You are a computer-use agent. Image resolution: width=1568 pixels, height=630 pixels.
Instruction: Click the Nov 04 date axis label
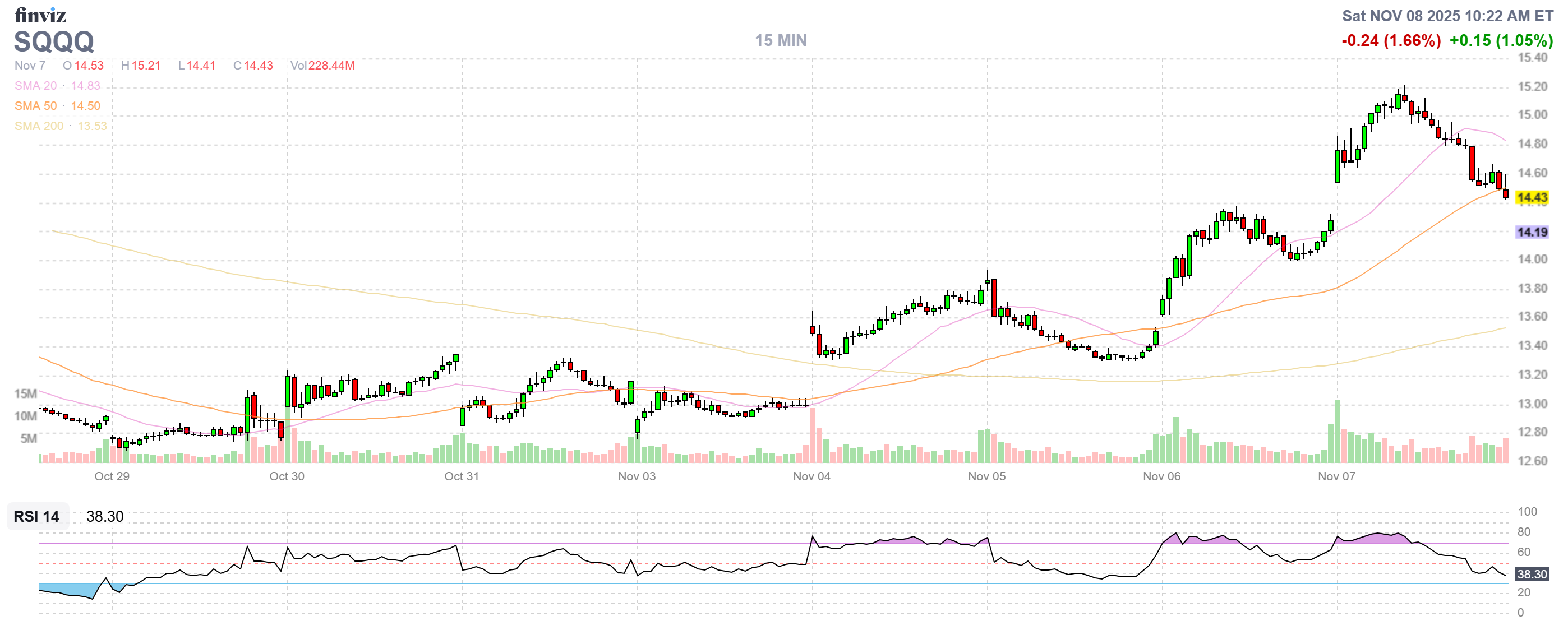pos(811,476)
